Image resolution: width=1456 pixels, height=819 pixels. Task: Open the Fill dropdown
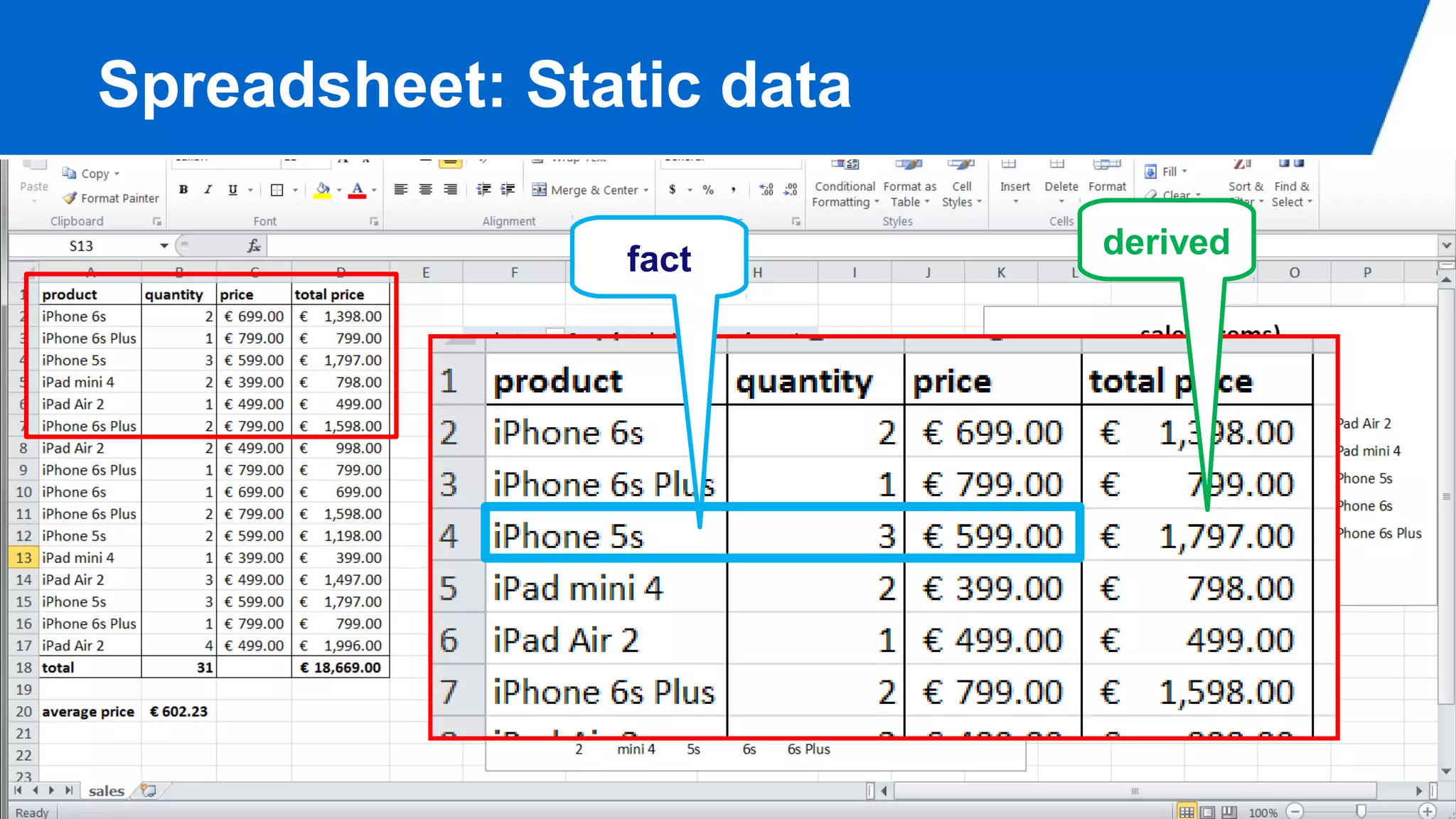tap(1166, 171)
